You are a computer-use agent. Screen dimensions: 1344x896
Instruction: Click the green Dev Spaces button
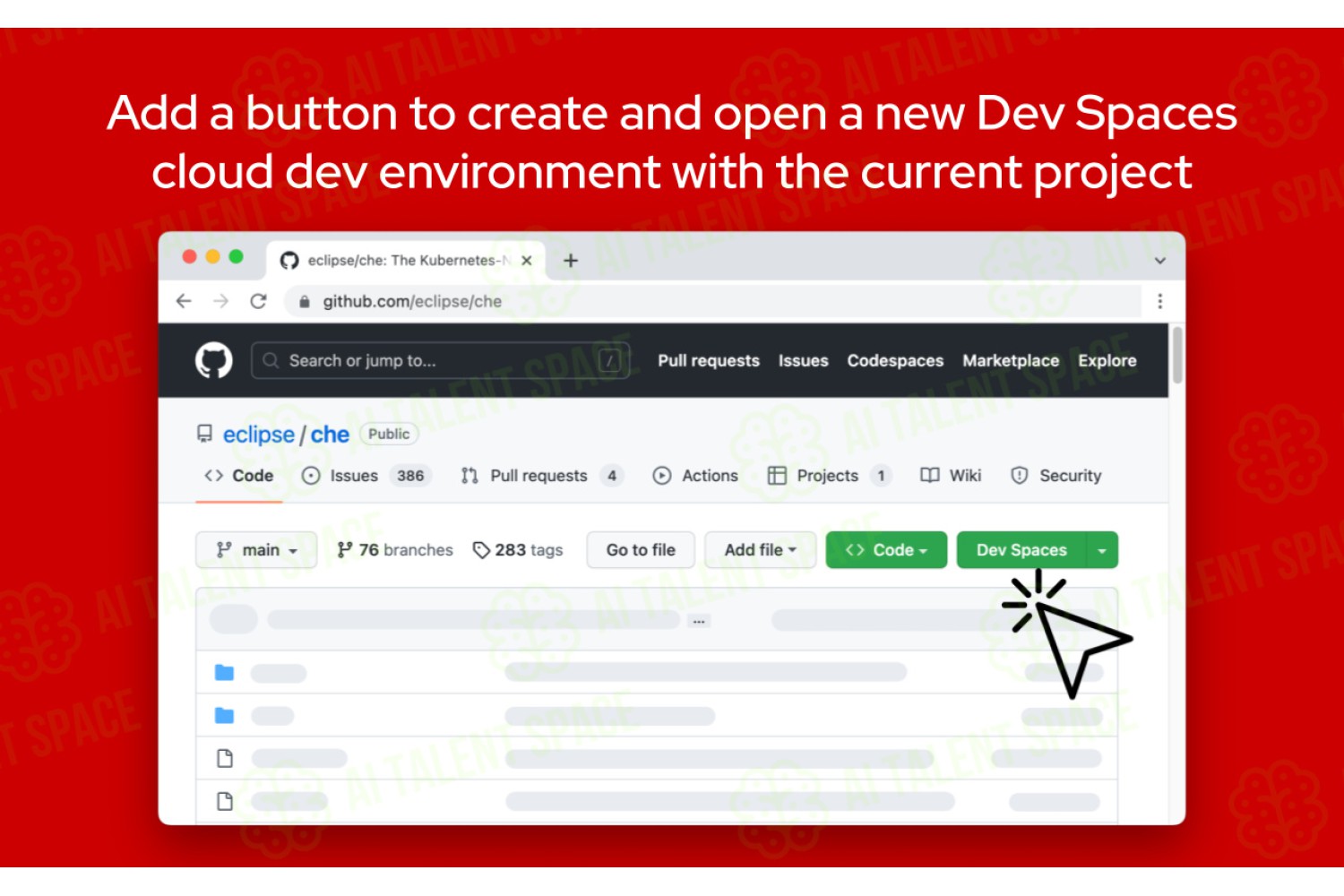pyautogui.click(x=1021, y=550)
